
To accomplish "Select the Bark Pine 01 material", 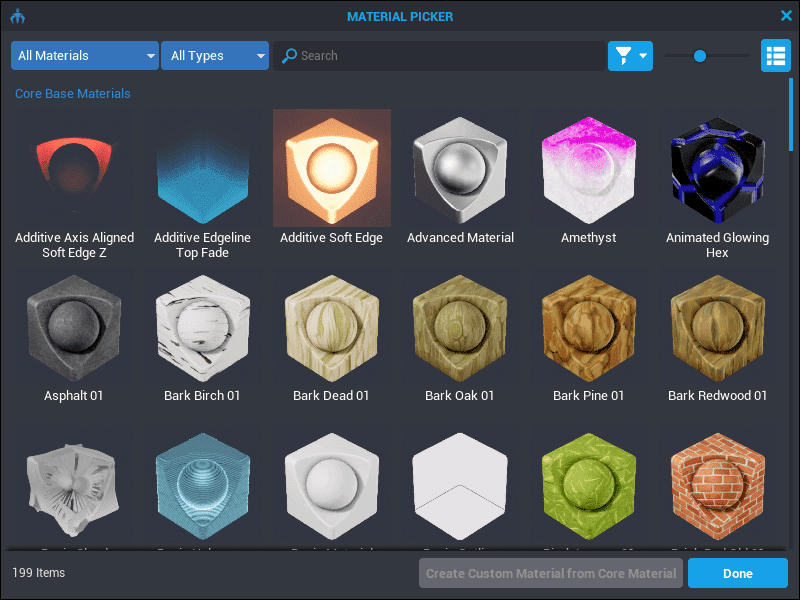I will click(588, 327).
